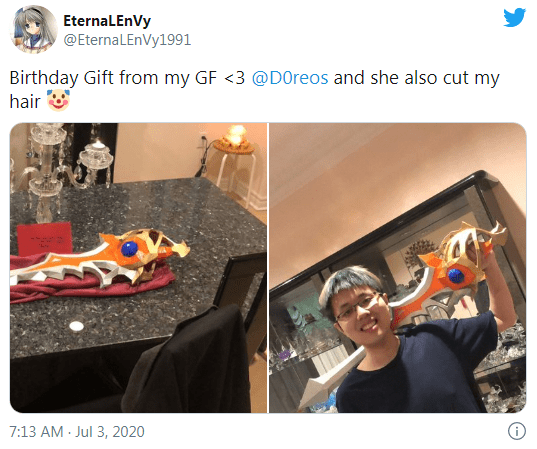Open the right photo of person holding sword

[398, 268]
